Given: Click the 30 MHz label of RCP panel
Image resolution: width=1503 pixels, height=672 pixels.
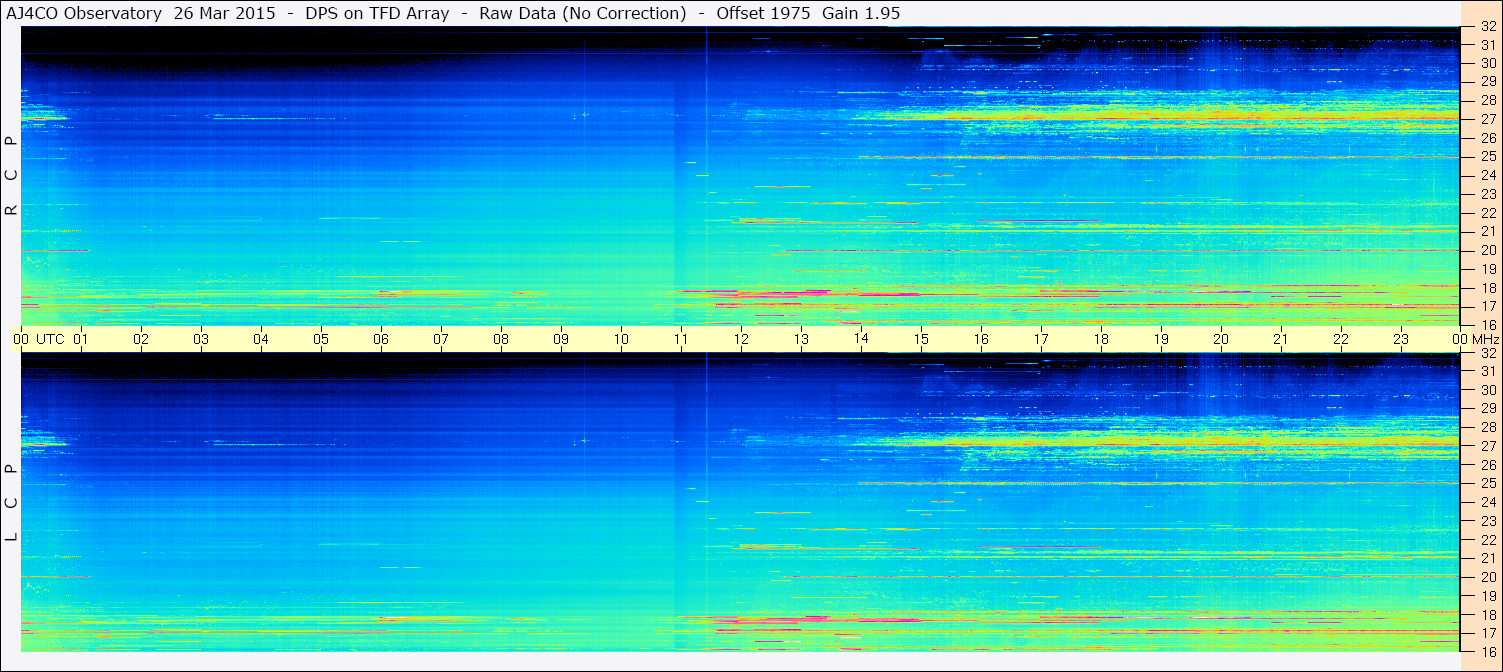Looking at the screenshot, I should tap(1488, 63).
